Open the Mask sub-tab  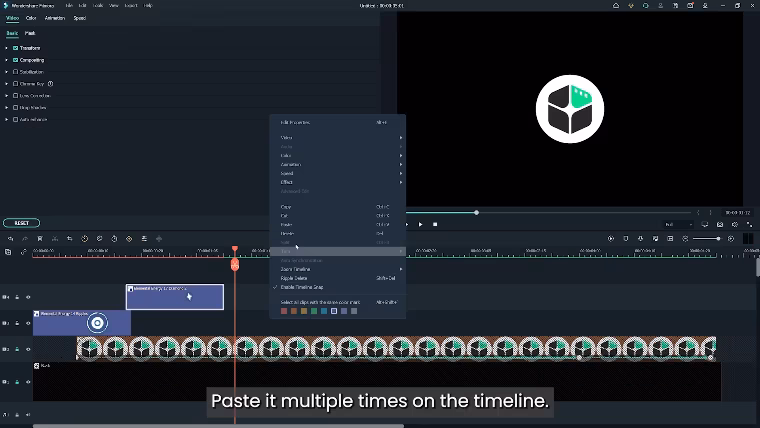coord(30,33)
